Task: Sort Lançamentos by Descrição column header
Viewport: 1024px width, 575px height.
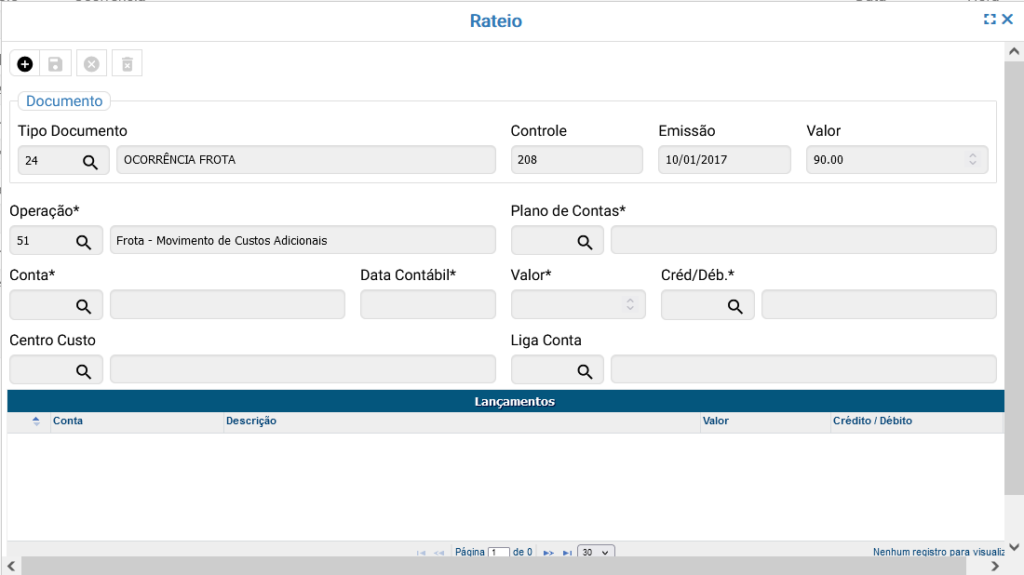Action: pyautogui.click(x=251, y=421)
